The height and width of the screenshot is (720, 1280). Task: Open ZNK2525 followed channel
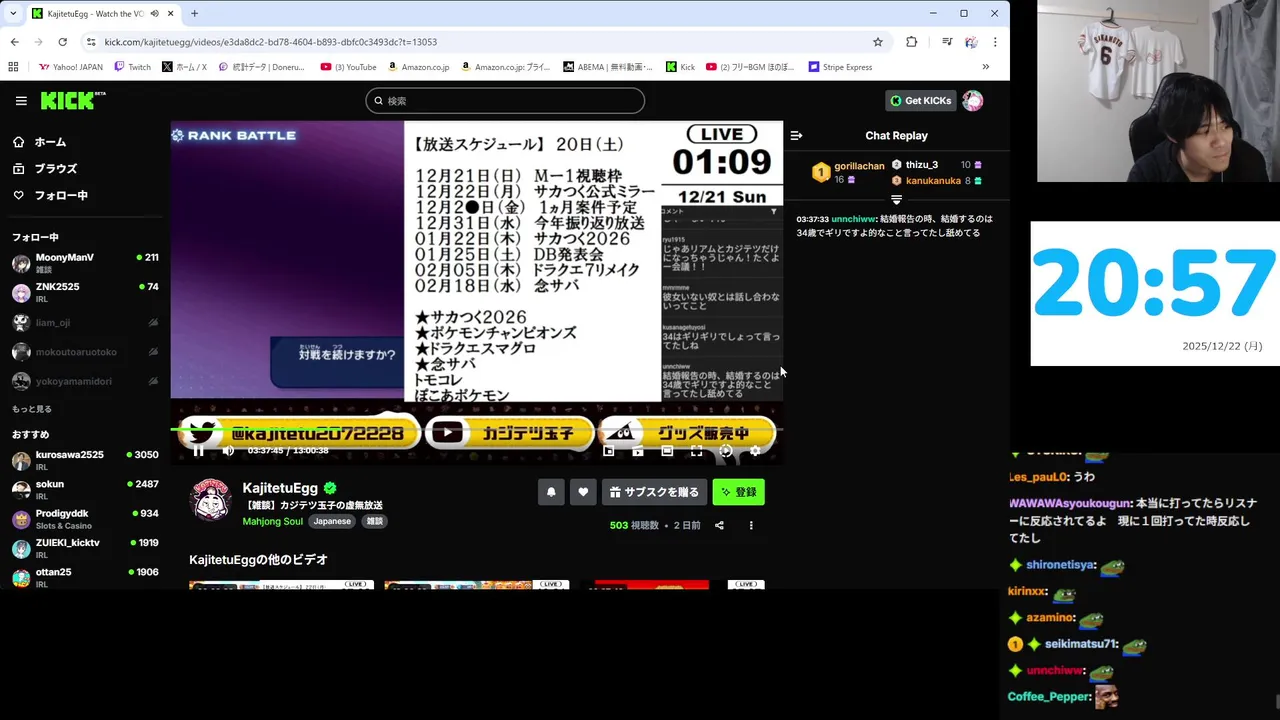point(85,293)
